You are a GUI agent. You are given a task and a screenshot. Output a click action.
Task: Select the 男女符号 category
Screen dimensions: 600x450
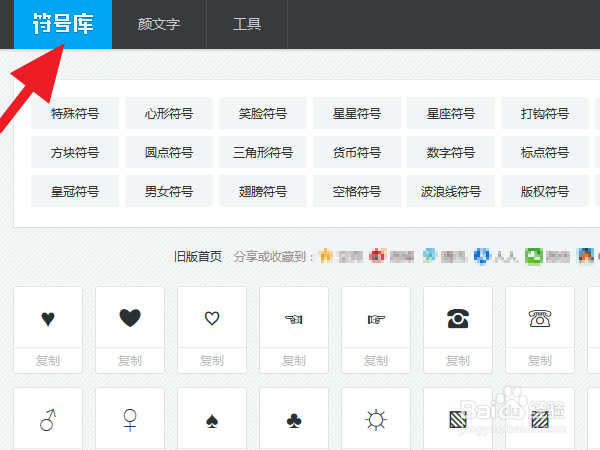(x=169, y=191)
